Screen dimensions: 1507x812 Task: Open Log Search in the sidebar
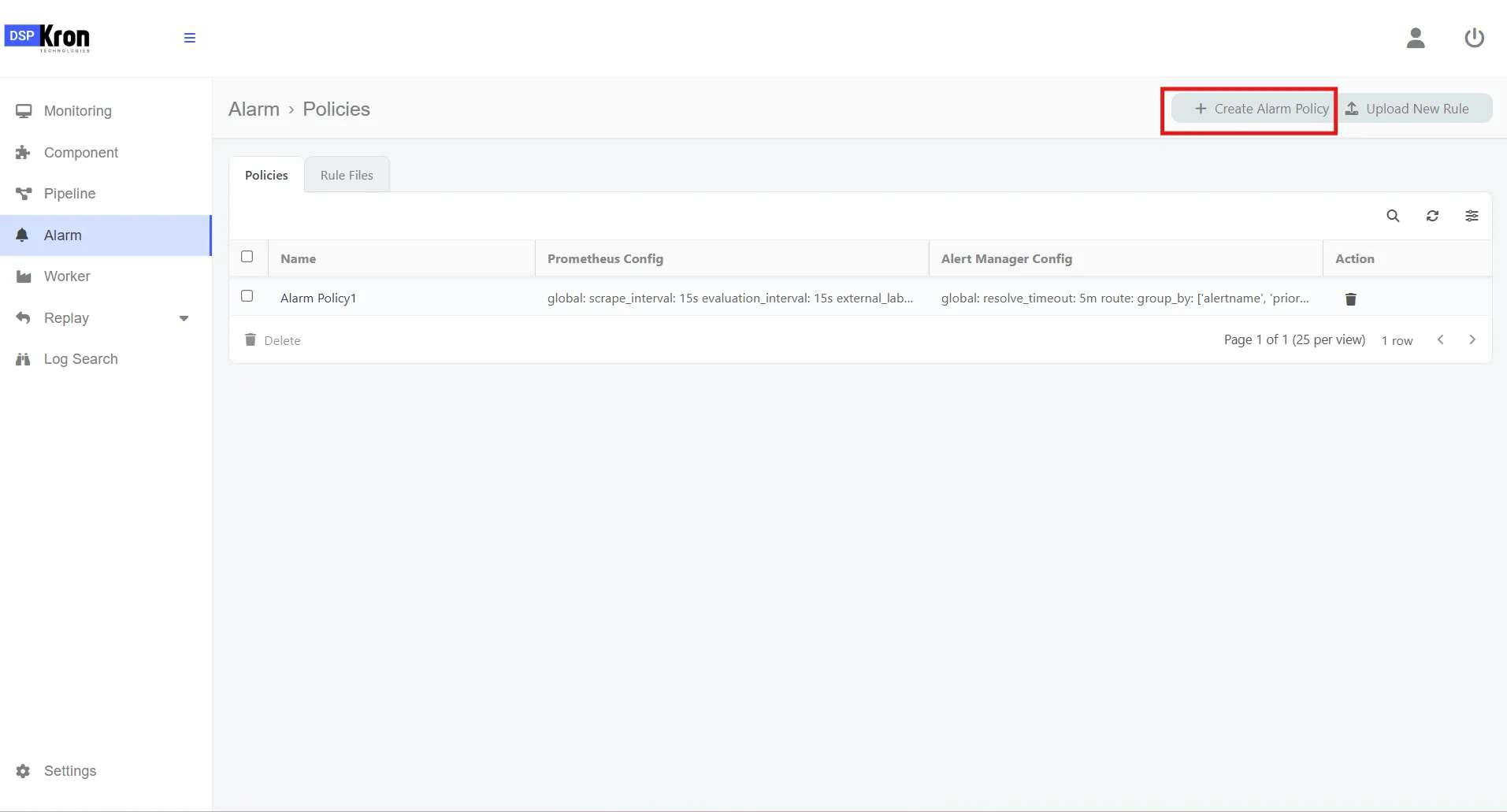106,359
